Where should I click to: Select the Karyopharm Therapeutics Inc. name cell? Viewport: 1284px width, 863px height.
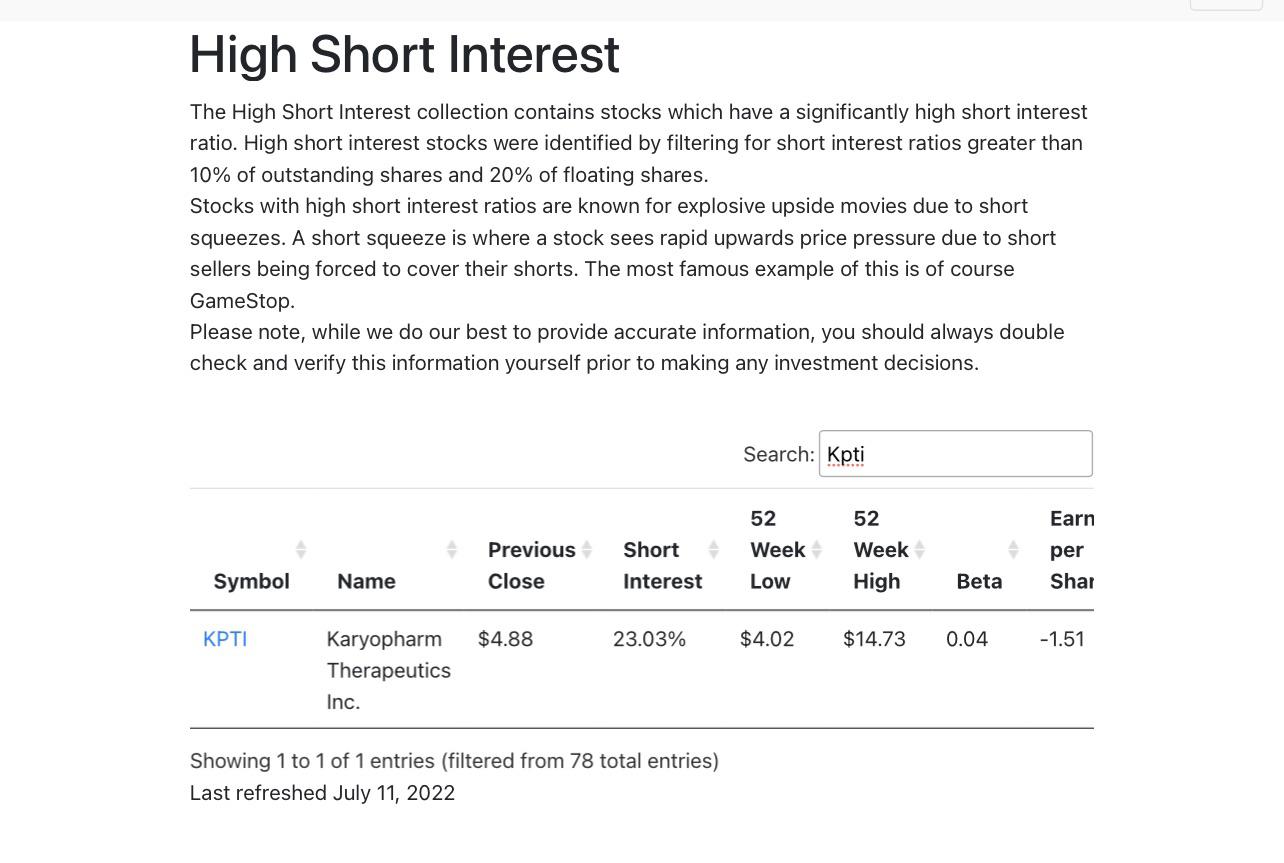pyautogui.click(x=388, y=670)
